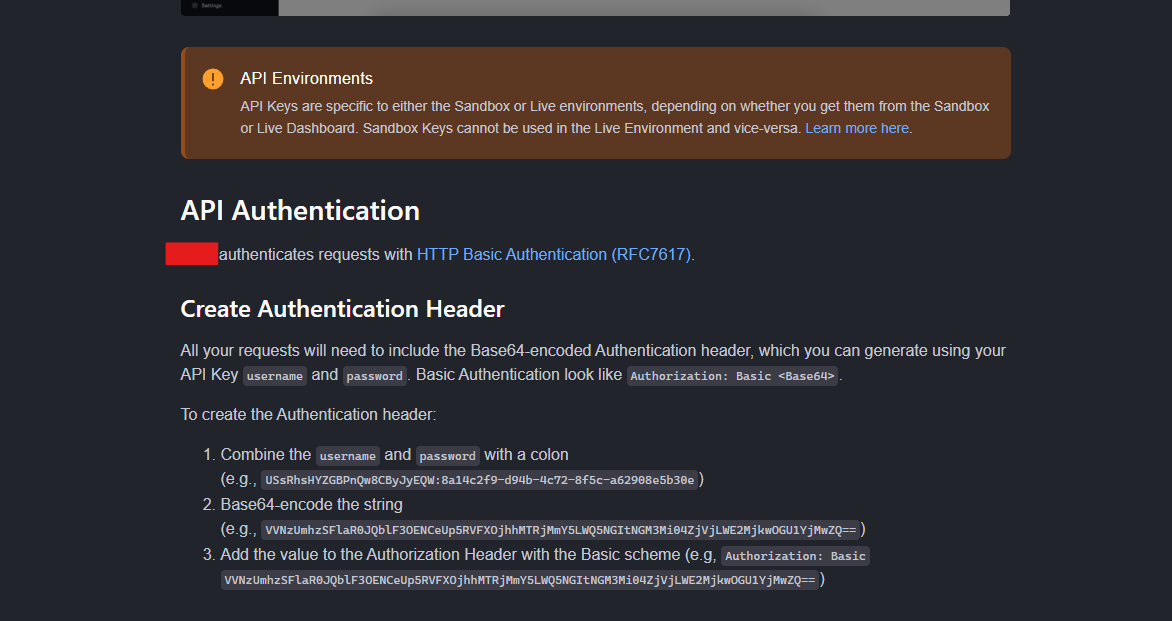Image resolution: width=1172 pixels, height=621 pixels.
Task: Open the 'Learn more here' link
Action: point(857,128)
